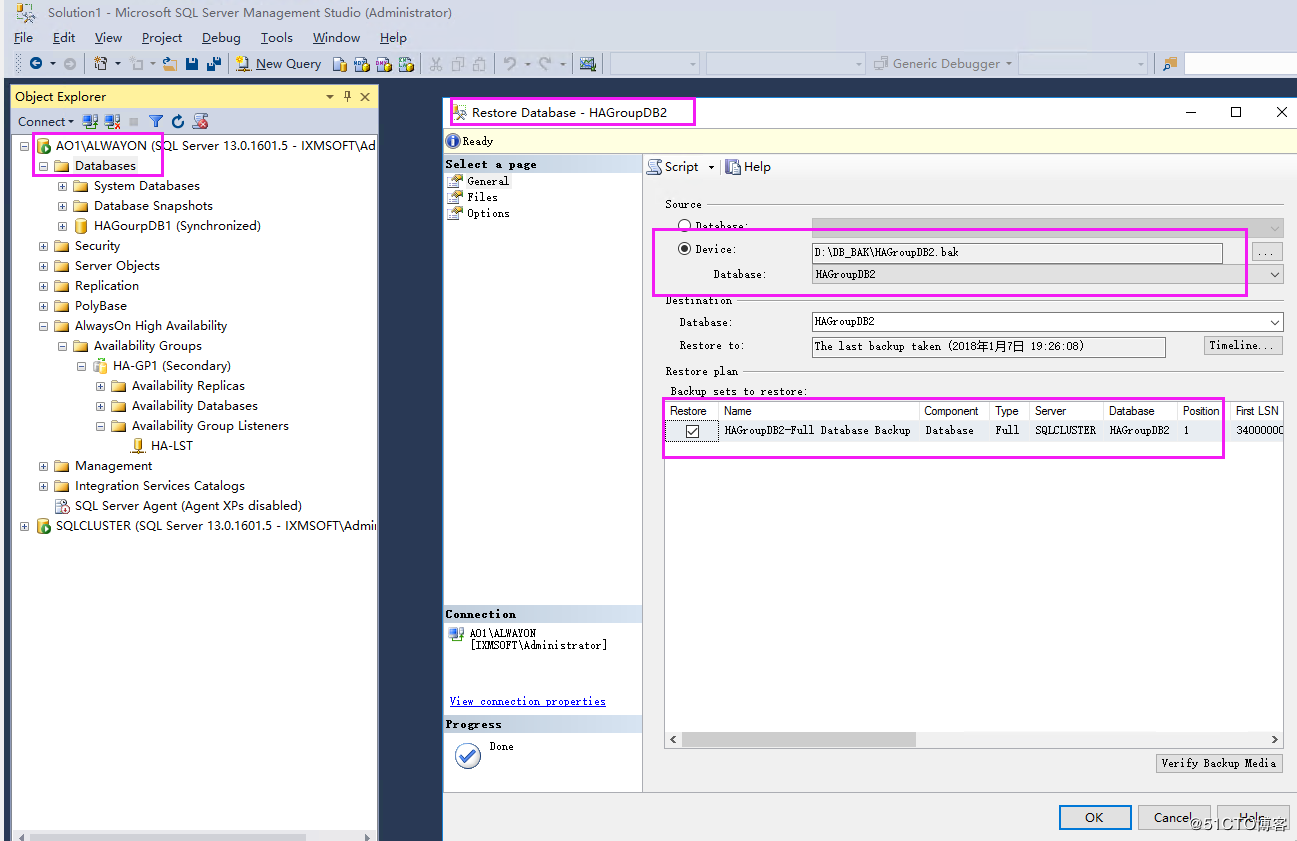Select the Device radio button under Source

(685, 249)
